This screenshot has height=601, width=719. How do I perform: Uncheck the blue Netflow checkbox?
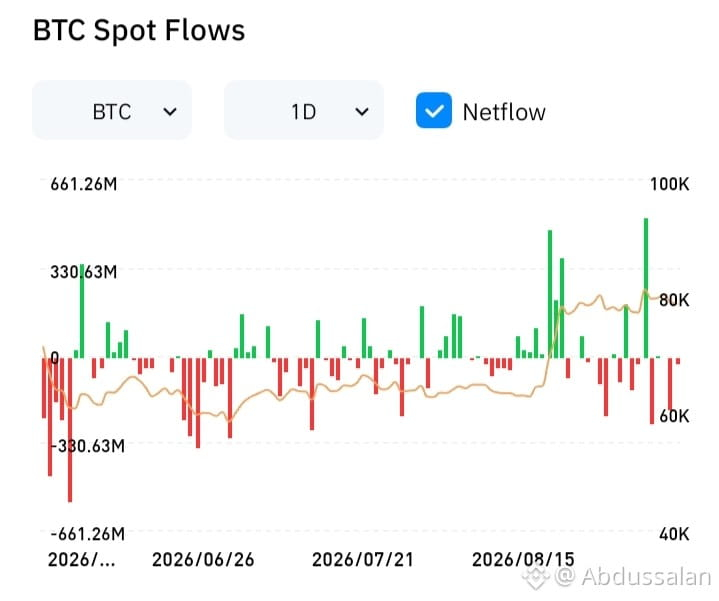pos(434,110)
